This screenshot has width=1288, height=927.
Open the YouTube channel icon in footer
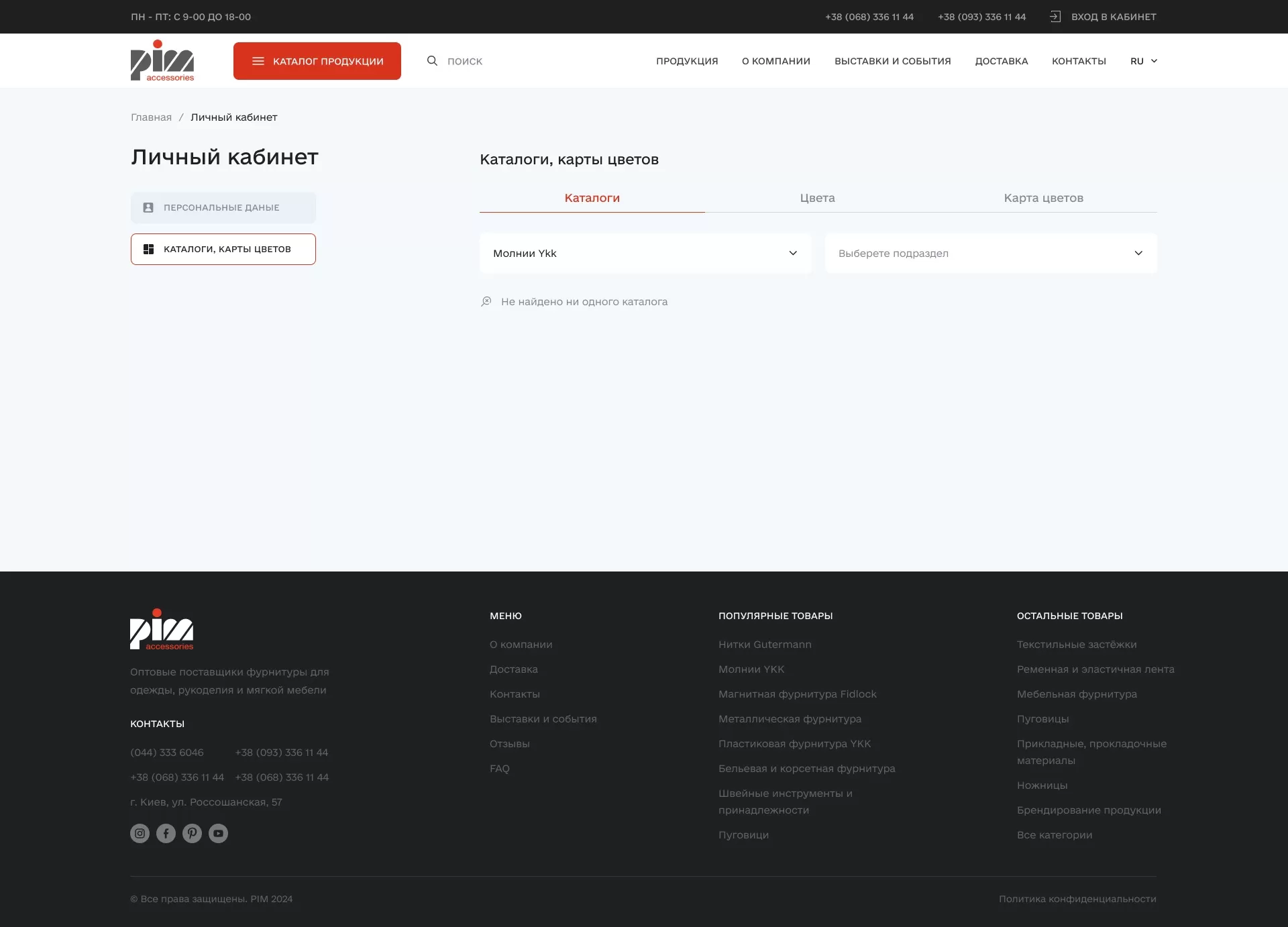(218, 833)
